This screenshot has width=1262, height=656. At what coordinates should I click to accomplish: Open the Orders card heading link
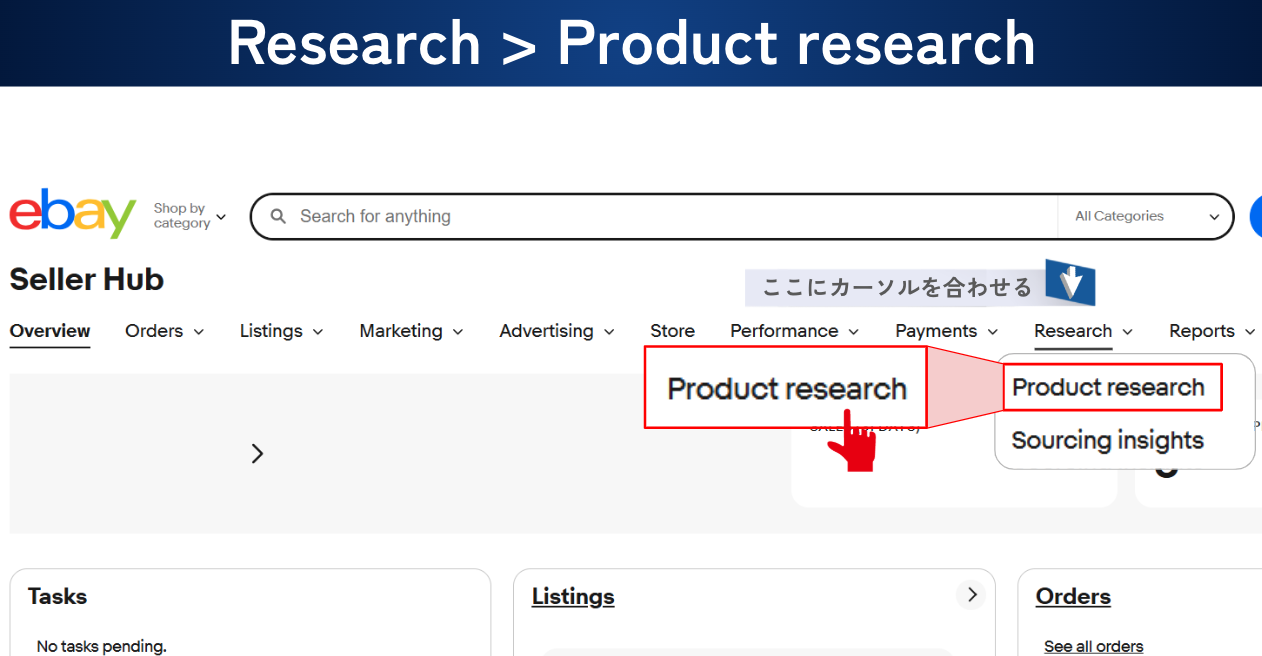[1073, 597]
